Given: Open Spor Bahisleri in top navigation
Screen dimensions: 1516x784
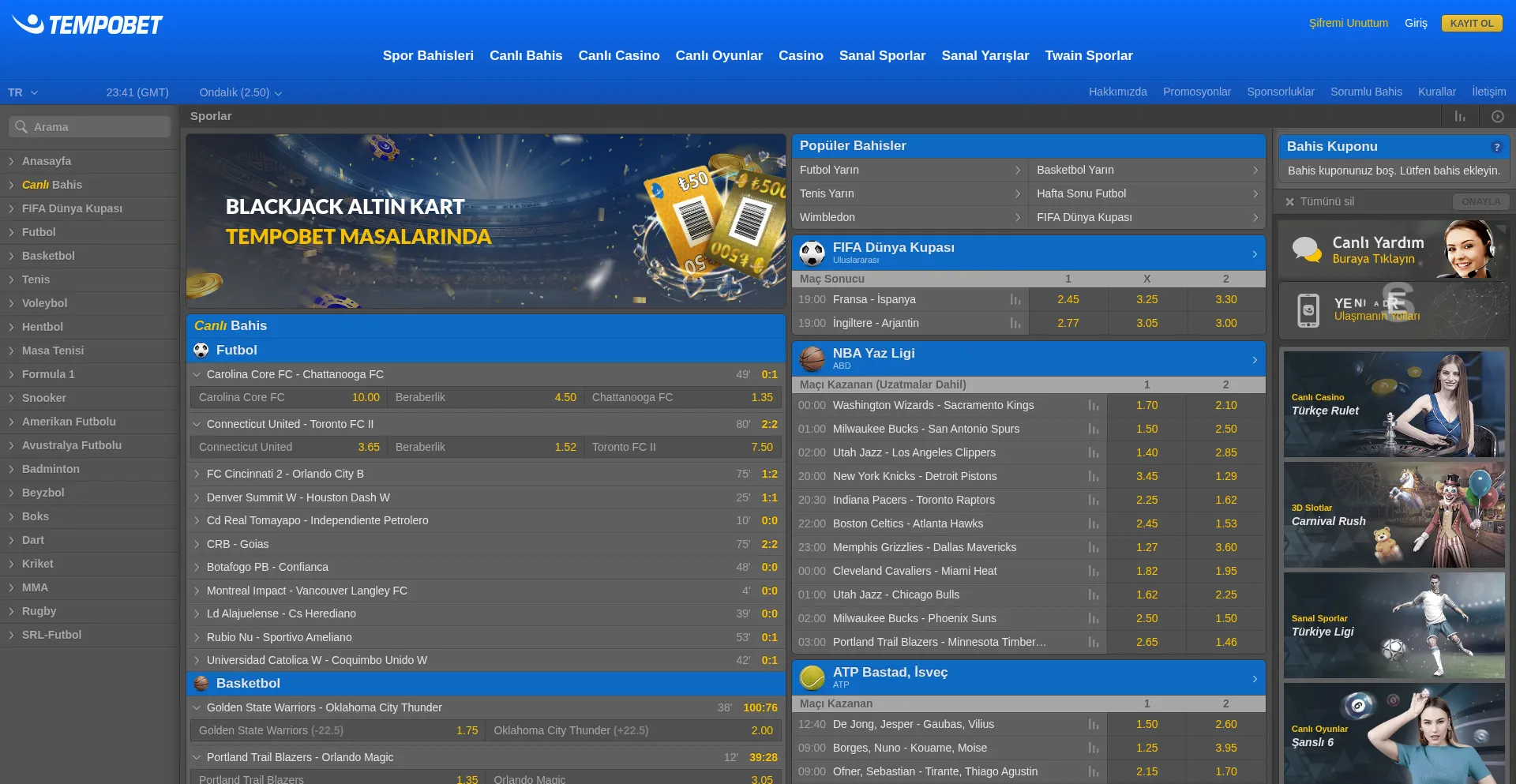Looking at the screenshot, I should point(428,56).
